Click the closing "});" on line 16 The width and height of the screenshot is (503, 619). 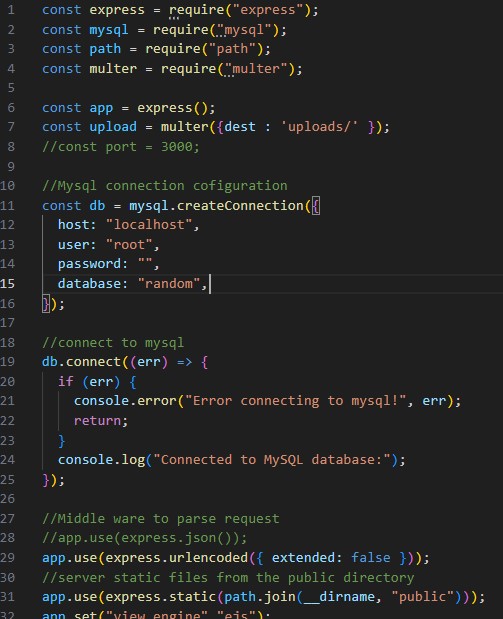(x=53, y=304)
